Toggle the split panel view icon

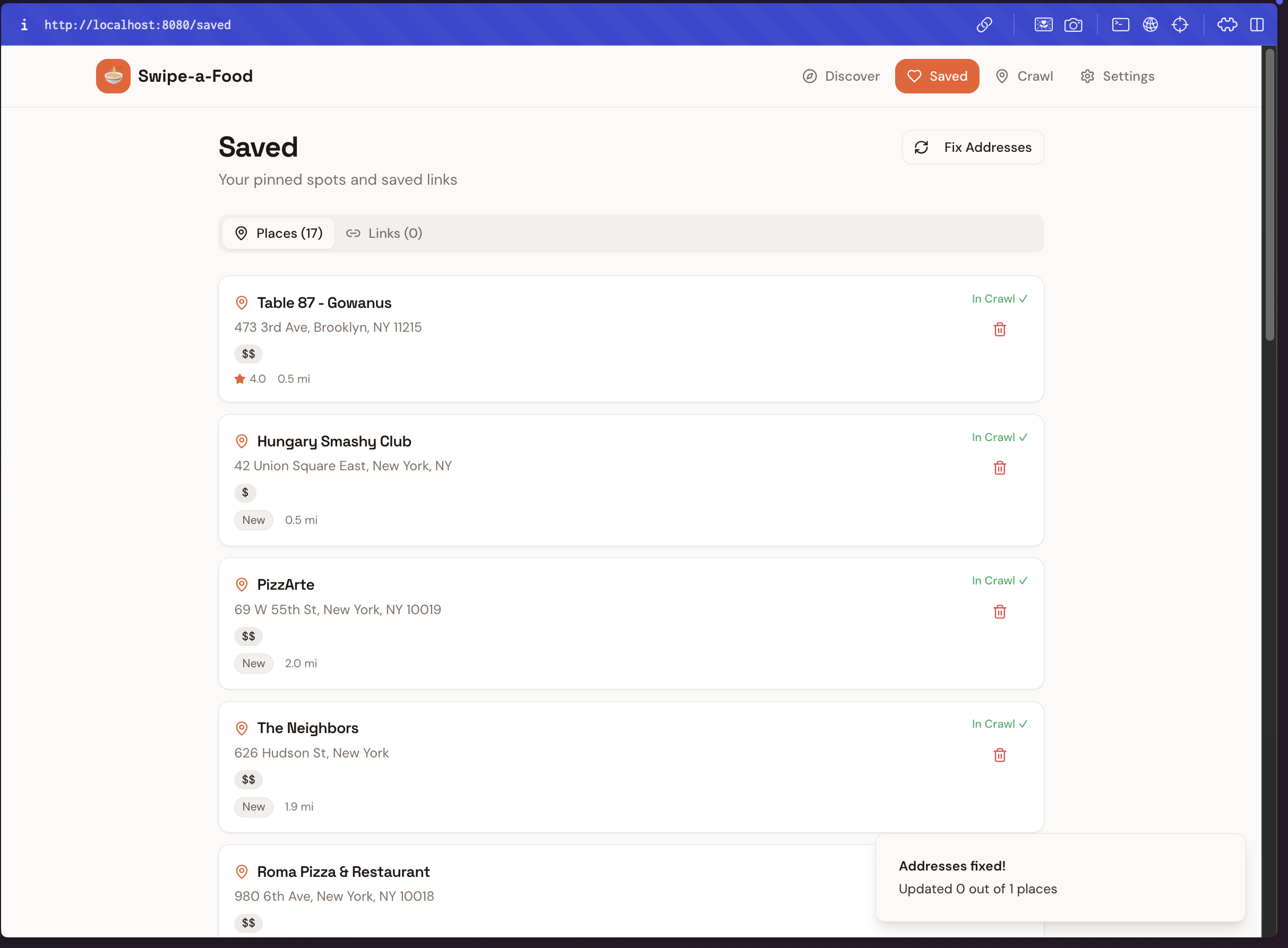click(1257, 24)
